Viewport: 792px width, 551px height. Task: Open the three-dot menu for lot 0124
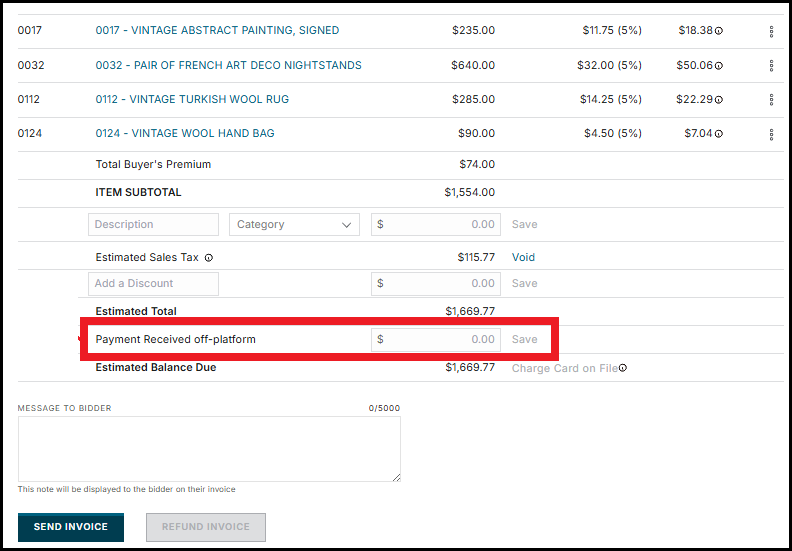(x=771, y=134)
